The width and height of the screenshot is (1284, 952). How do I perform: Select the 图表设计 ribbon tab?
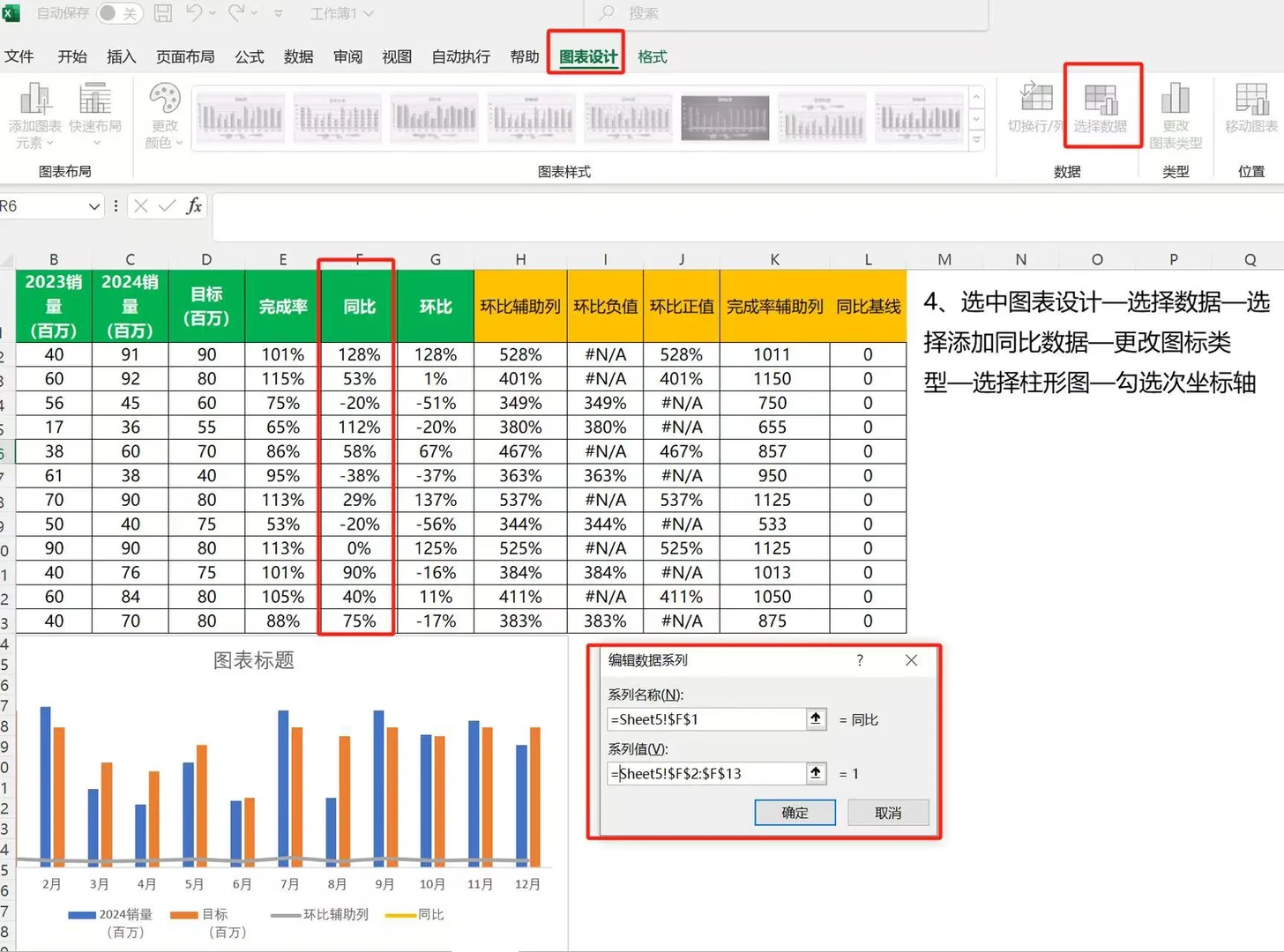(588, 56)
